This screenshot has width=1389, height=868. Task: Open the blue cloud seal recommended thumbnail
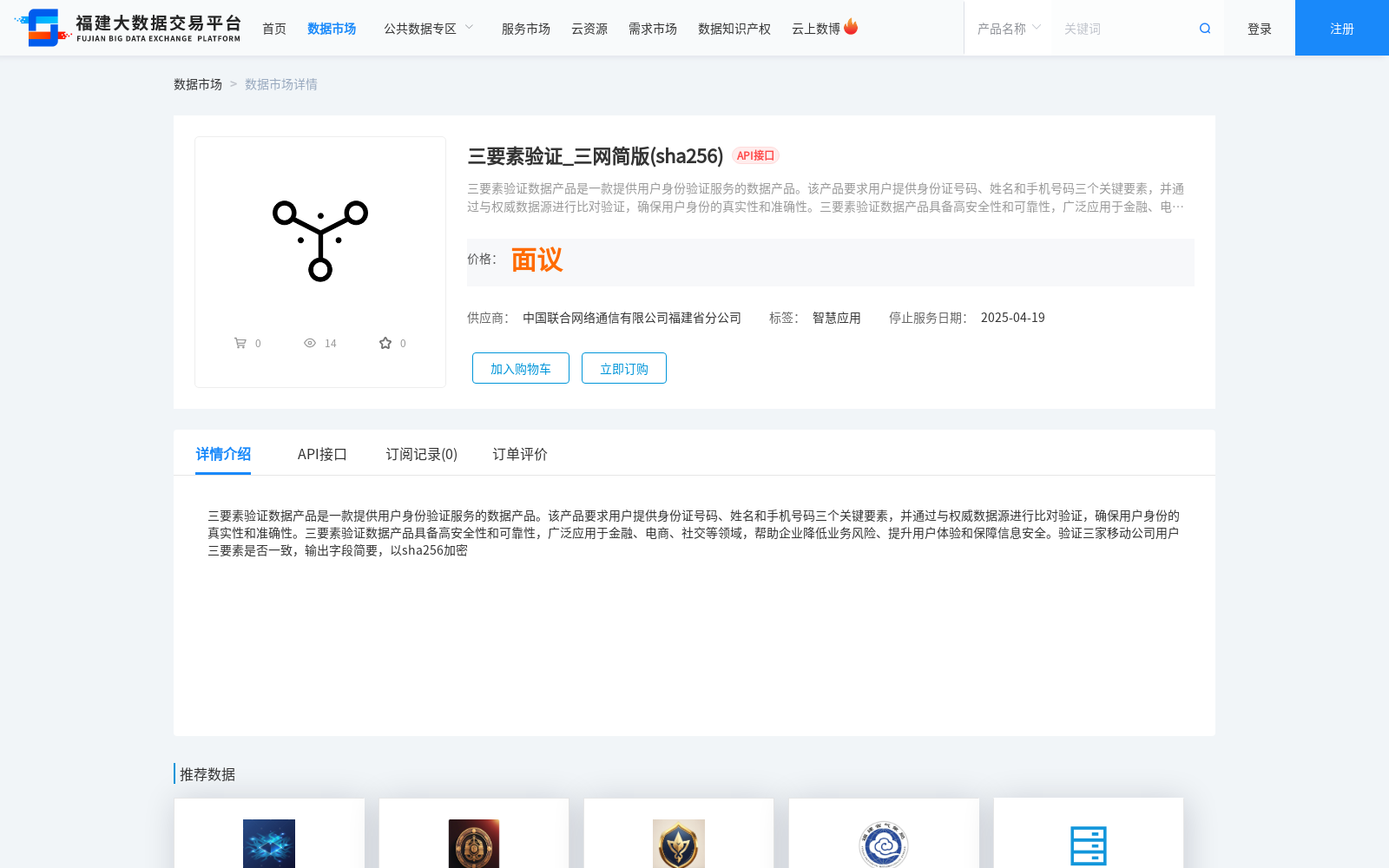pos(884,844)
